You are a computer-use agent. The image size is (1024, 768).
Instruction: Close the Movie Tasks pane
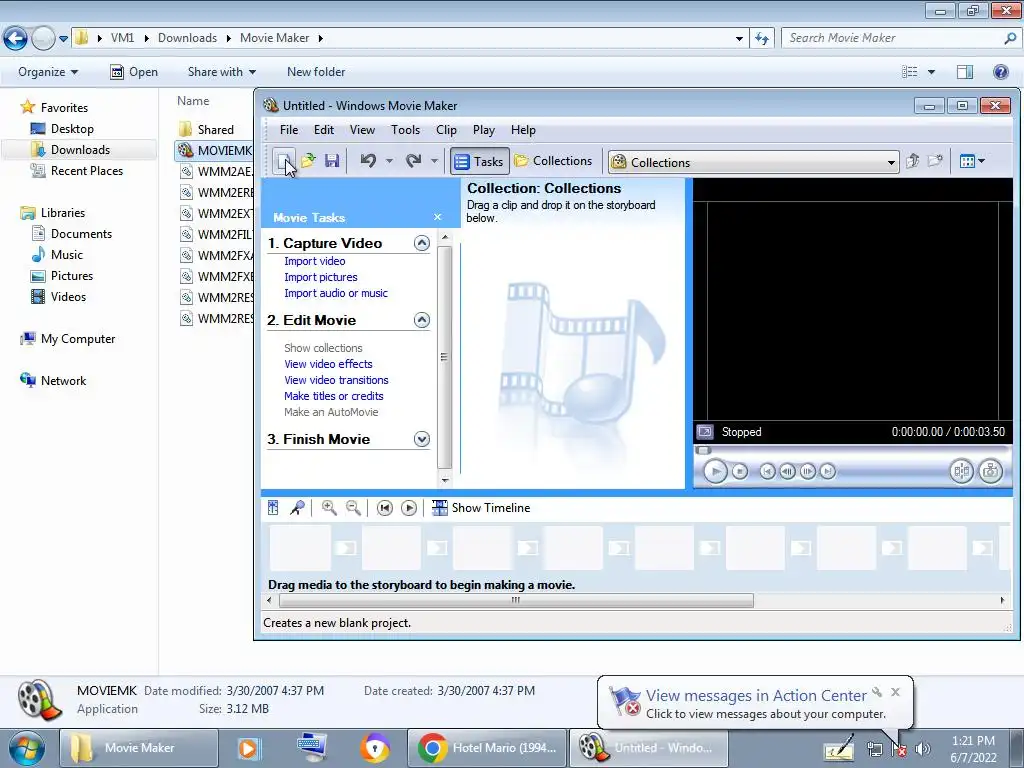(x=438, y=217)
